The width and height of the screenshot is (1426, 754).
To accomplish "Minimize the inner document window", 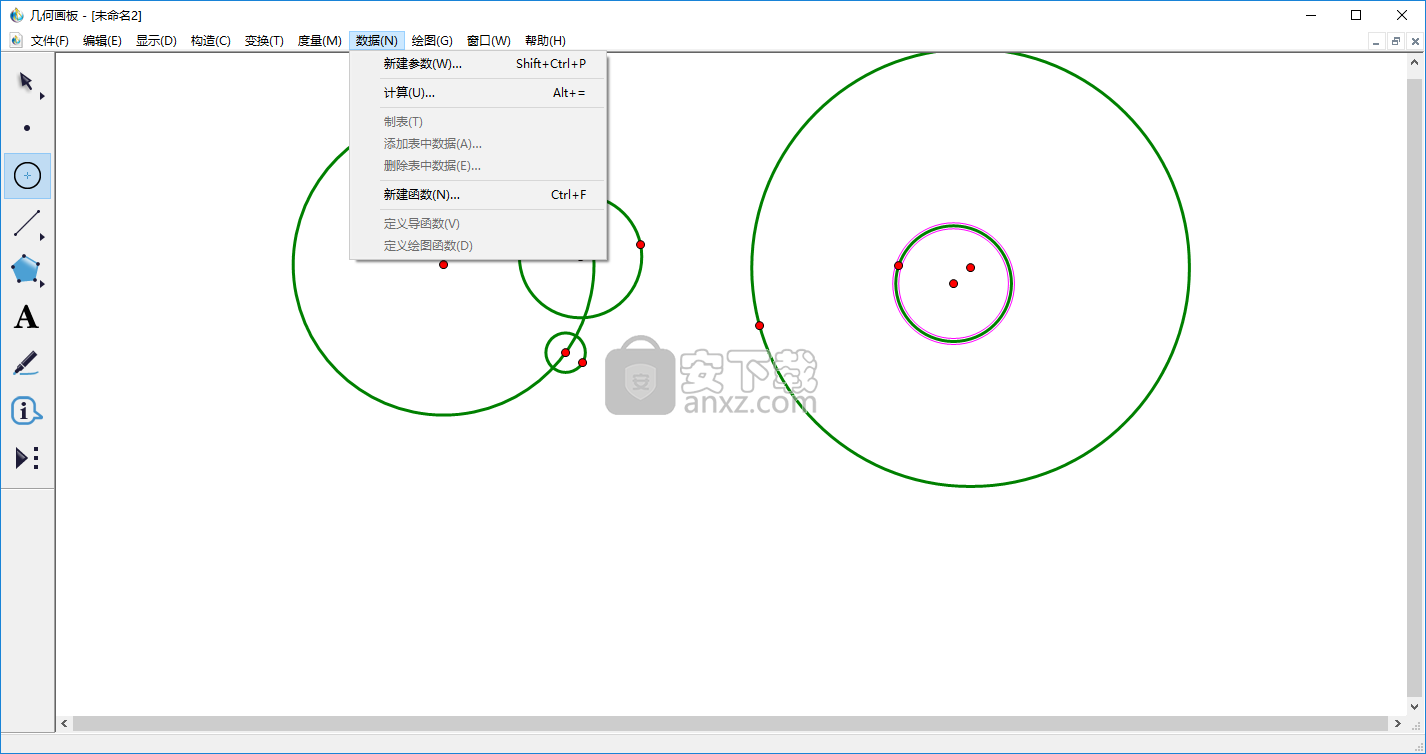I will coord(1377,41).
